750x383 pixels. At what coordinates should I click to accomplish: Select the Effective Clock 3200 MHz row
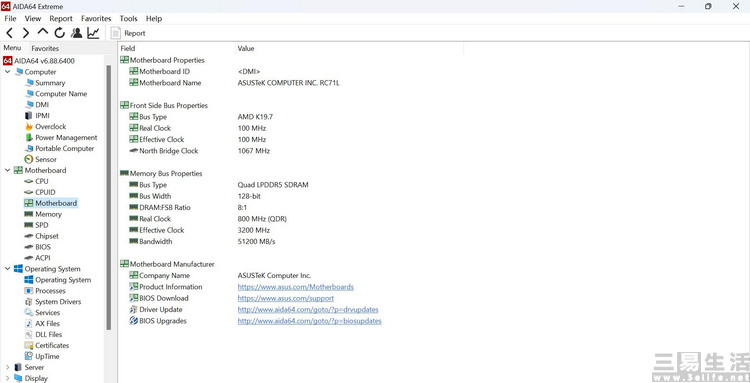point(199,230)
